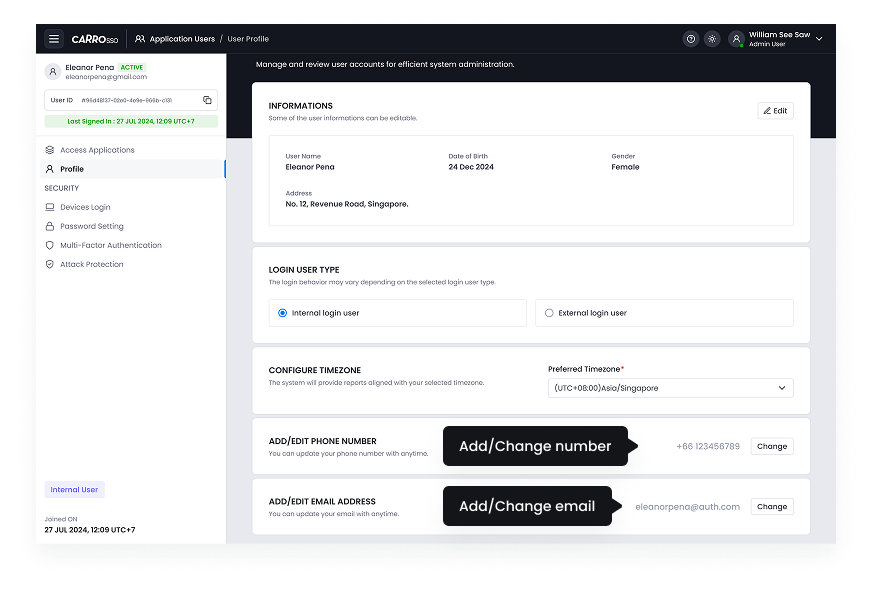Toggle the light theme icon in the header
The image size is (872, 592).
coord(712,38)
